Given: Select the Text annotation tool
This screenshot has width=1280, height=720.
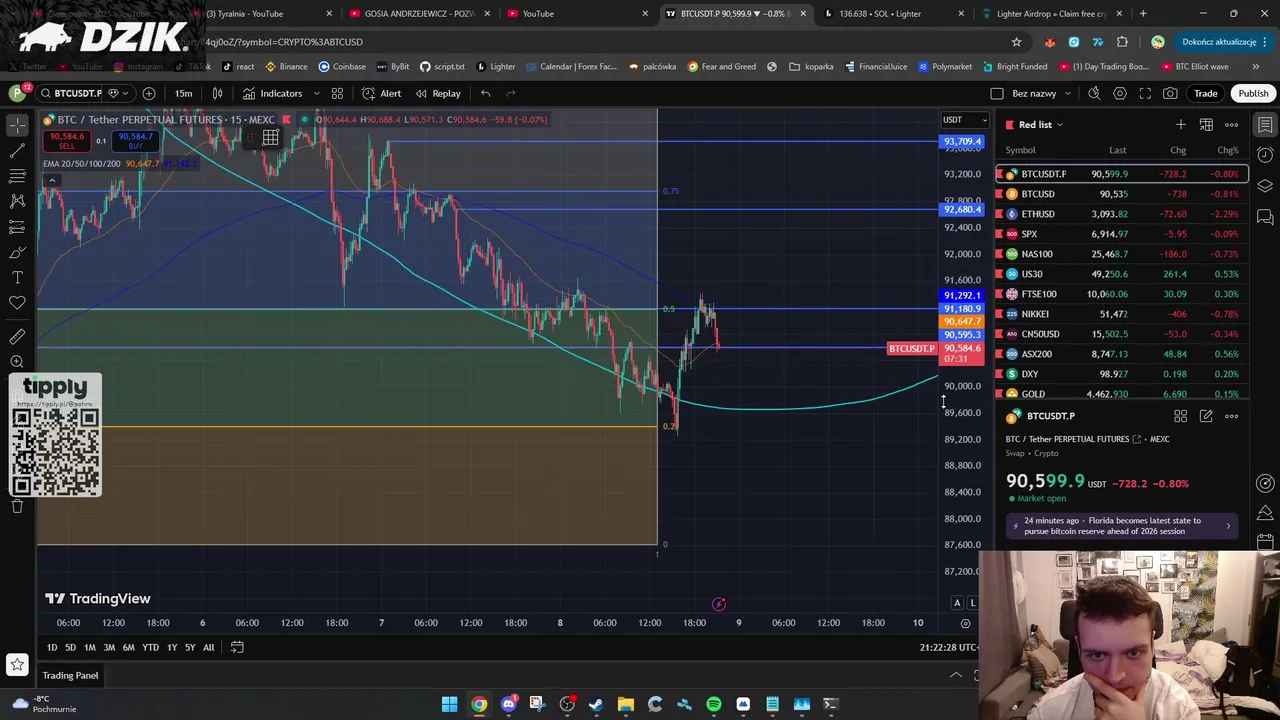Looking at the screenshot, I should pyautogui.click(x=17, y=277).
